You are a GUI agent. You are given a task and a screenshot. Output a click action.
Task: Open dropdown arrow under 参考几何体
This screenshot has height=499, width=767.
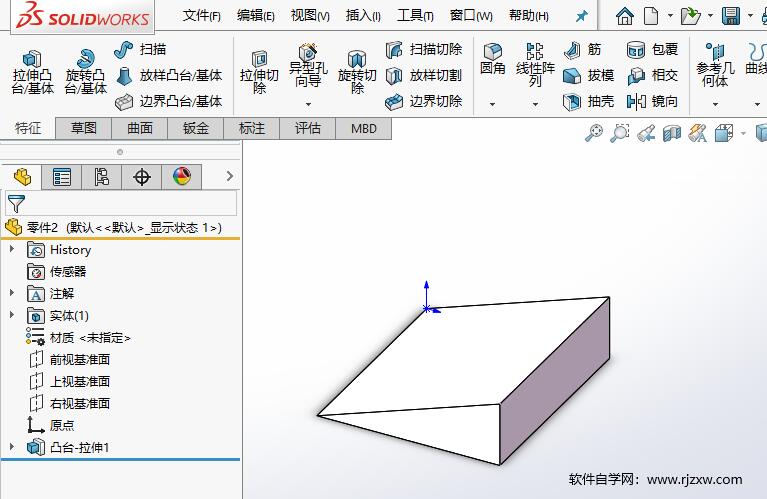coord(715,104)
